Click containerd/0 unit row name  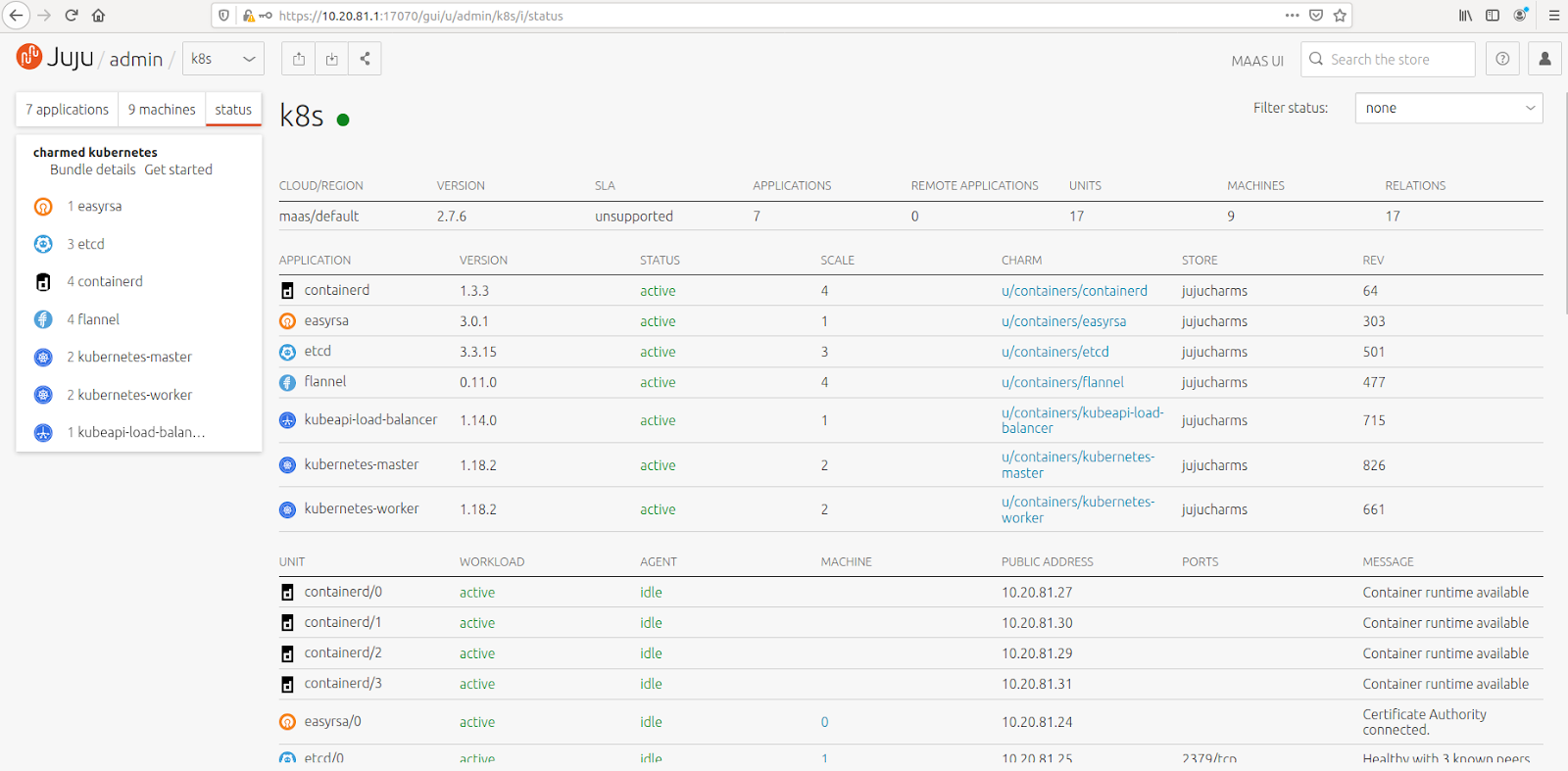[x=343, y=592]
